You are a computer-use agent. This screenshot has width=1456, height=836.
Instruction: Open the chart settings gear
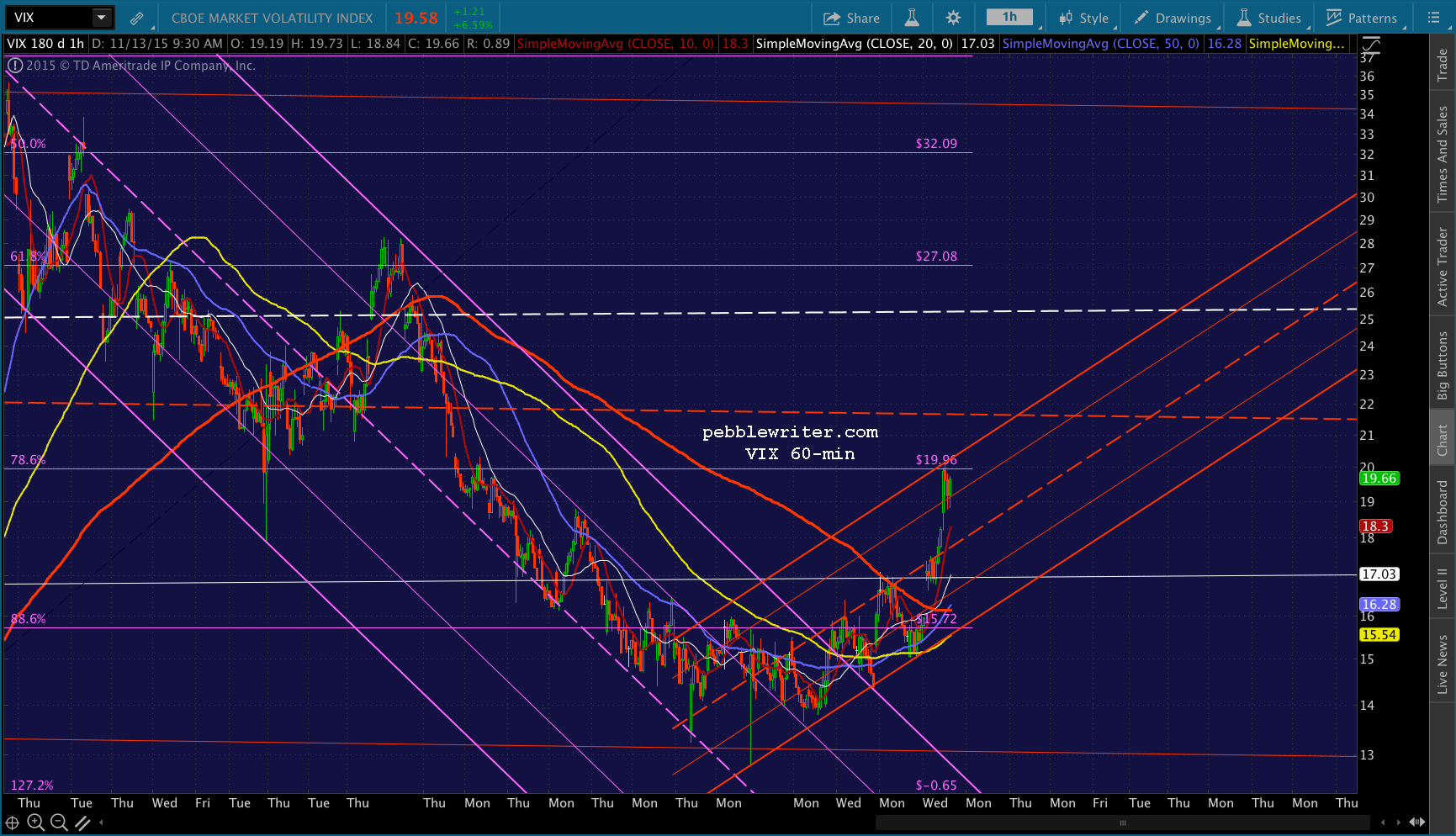tap(953, 18)
